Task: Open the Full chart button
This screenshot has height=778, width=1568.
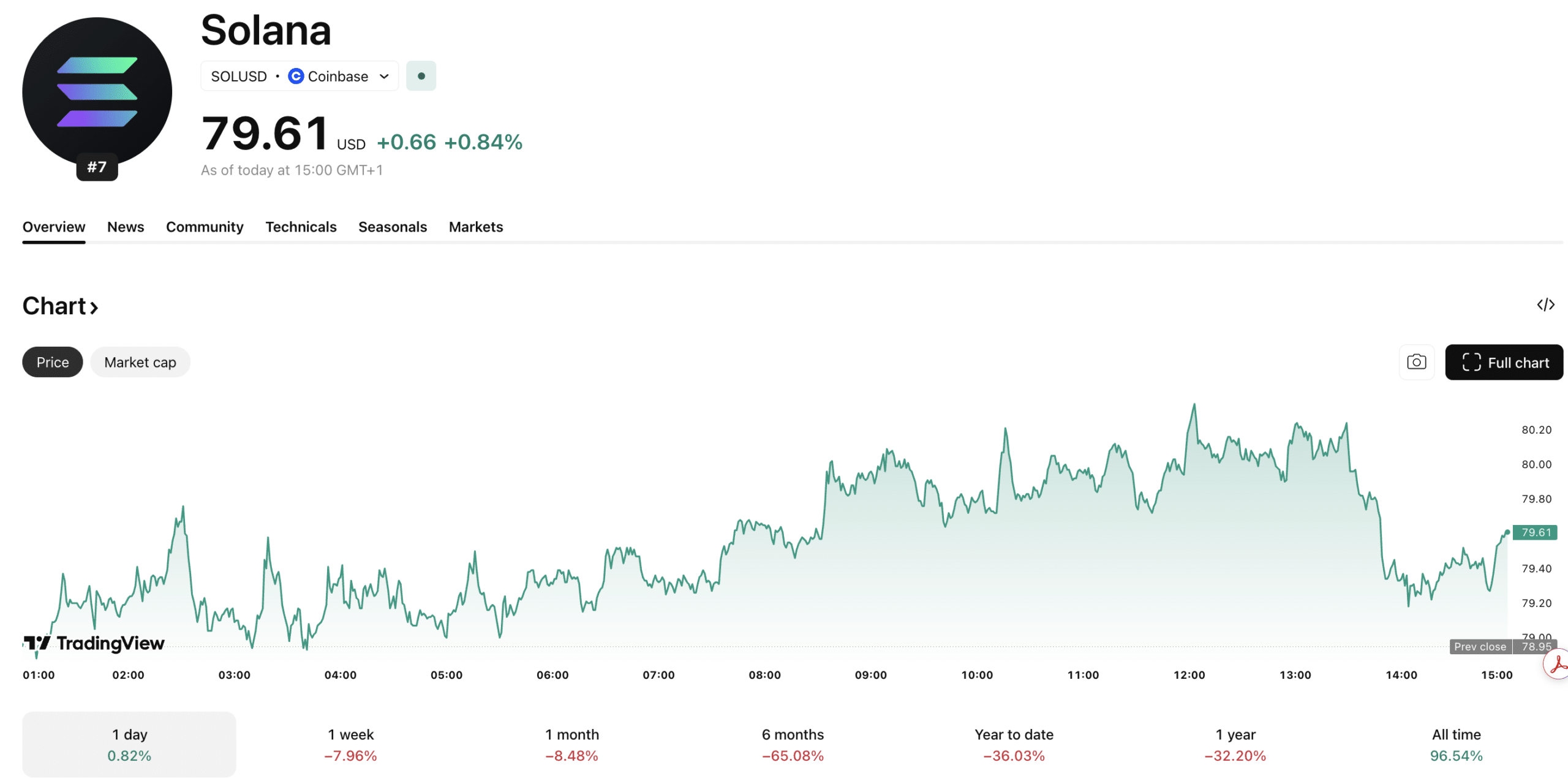Action: pos(1504,362)
